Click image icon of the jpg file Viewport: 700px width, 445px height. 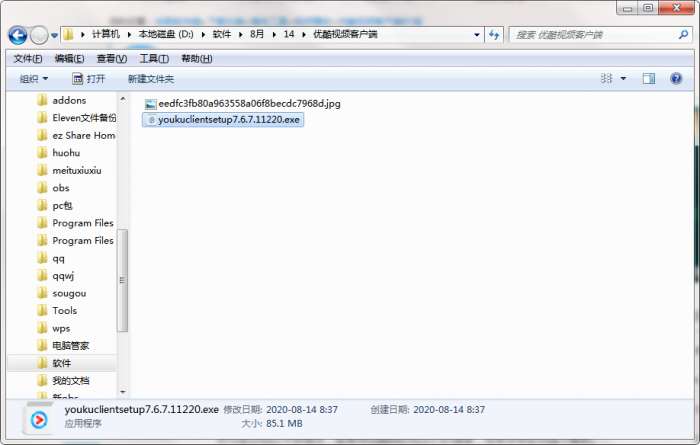(150, 104)
